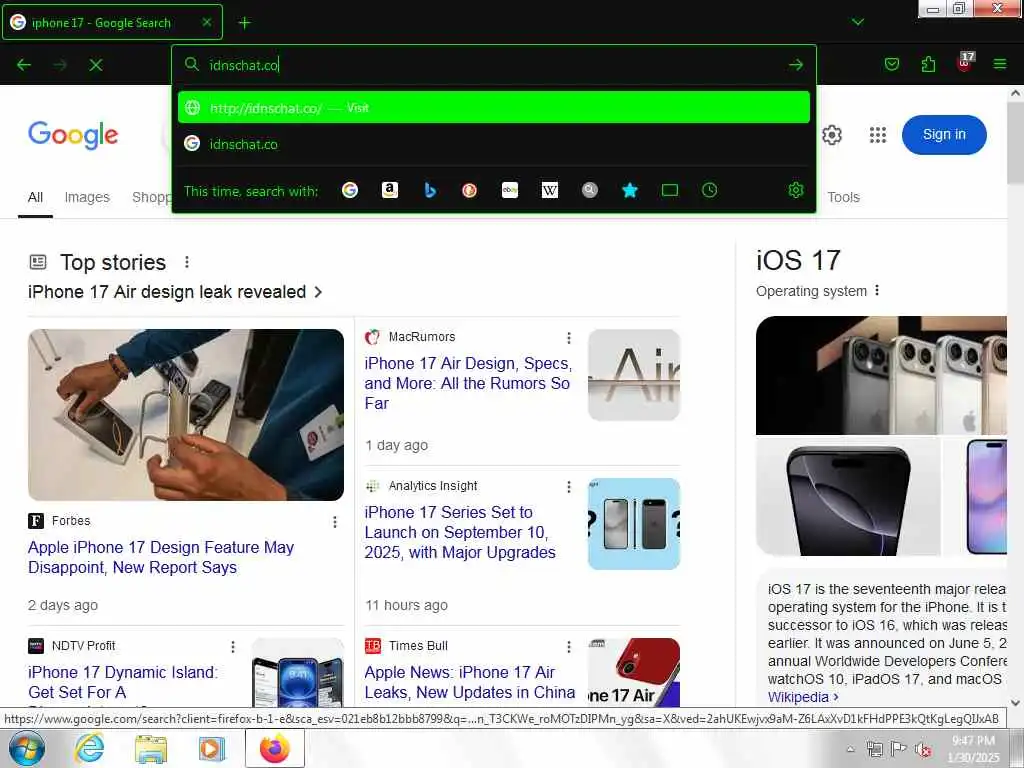
Task: Search this time with DuckDuckGo icon
Action: (470, 190)
